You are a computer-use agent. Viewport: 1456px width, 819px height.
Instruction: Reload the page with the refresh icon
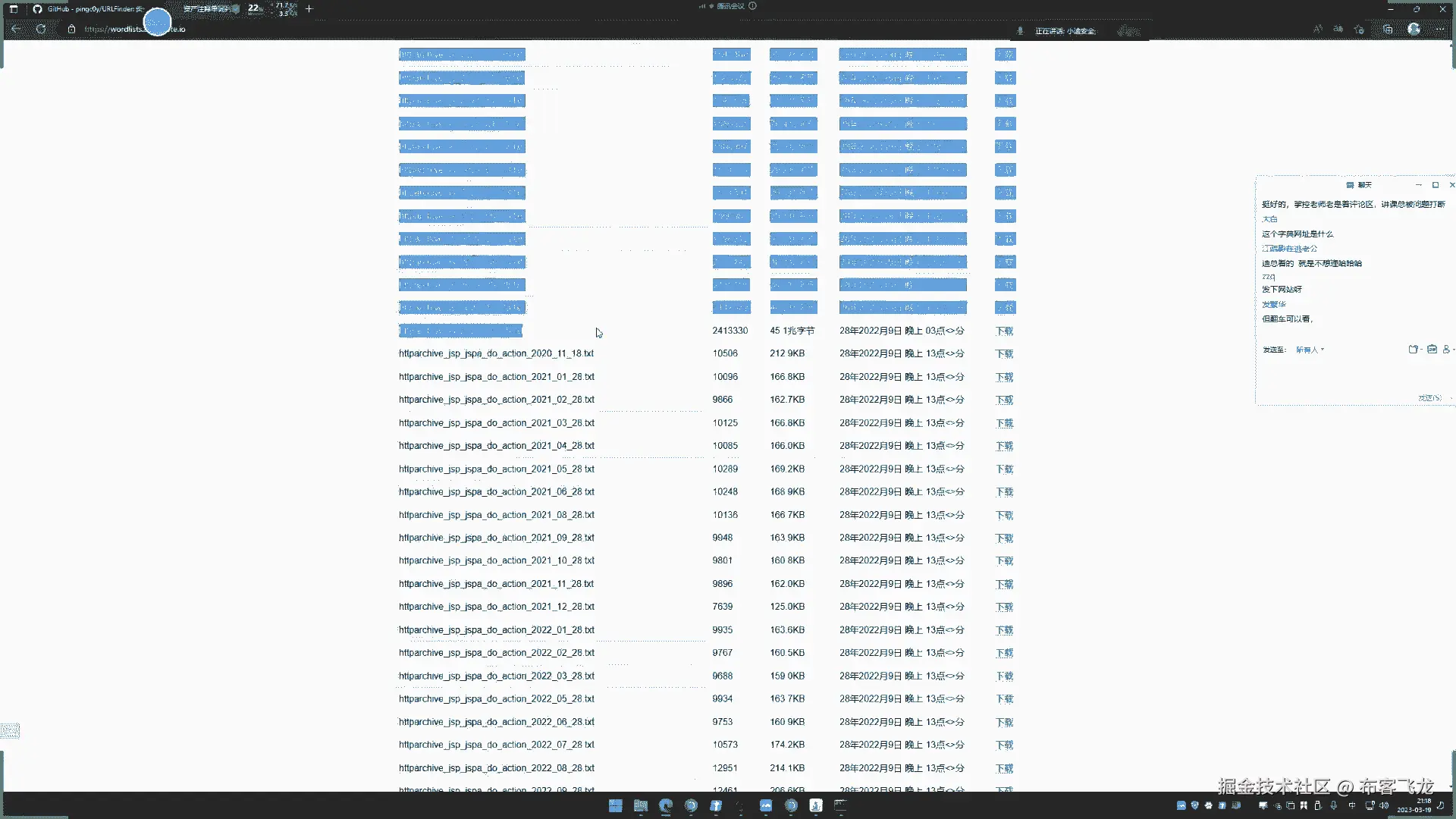[41, 29]
